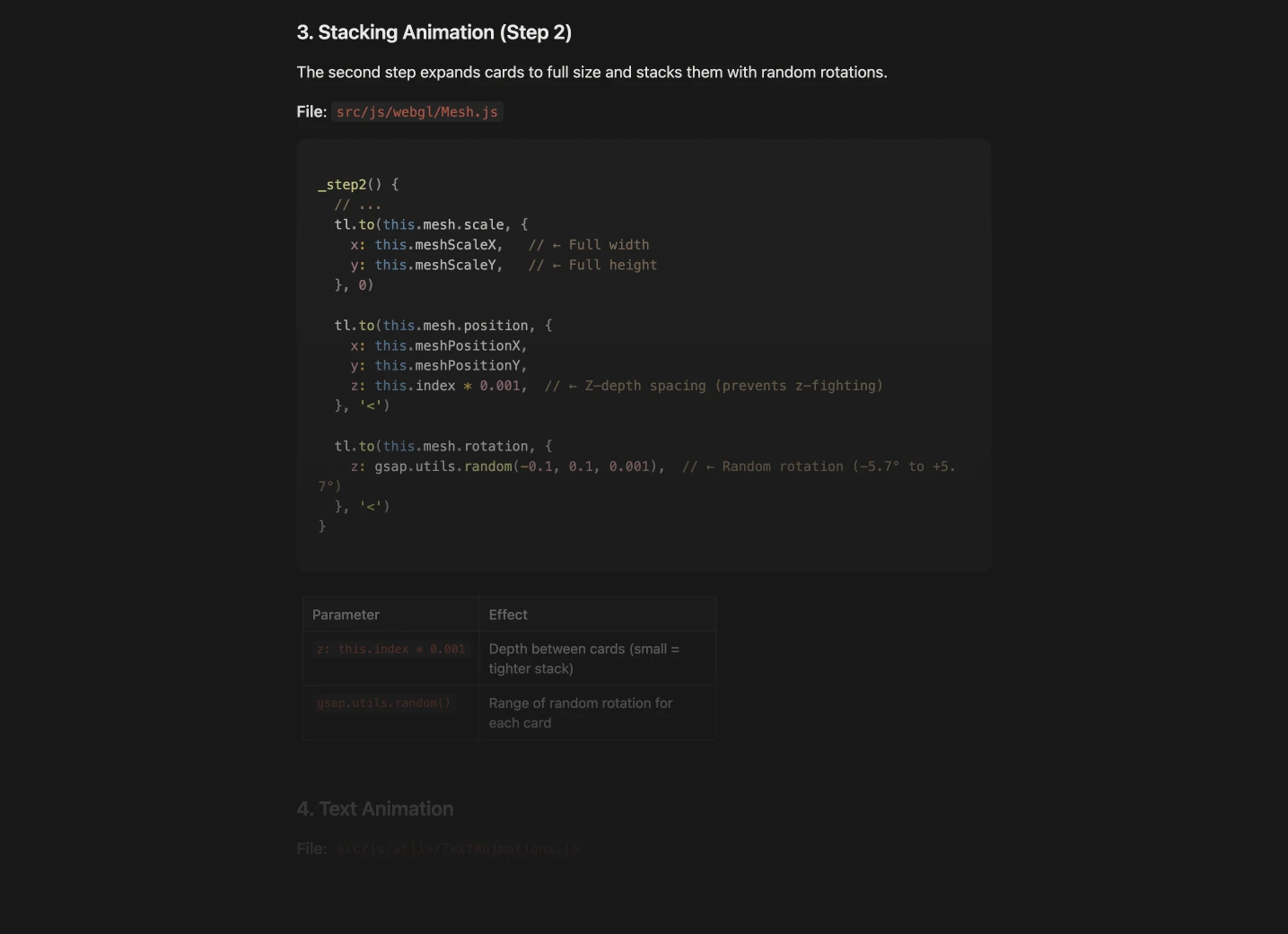
Task: Click the "4. Text Animation" heading
Action: point(375,808)
